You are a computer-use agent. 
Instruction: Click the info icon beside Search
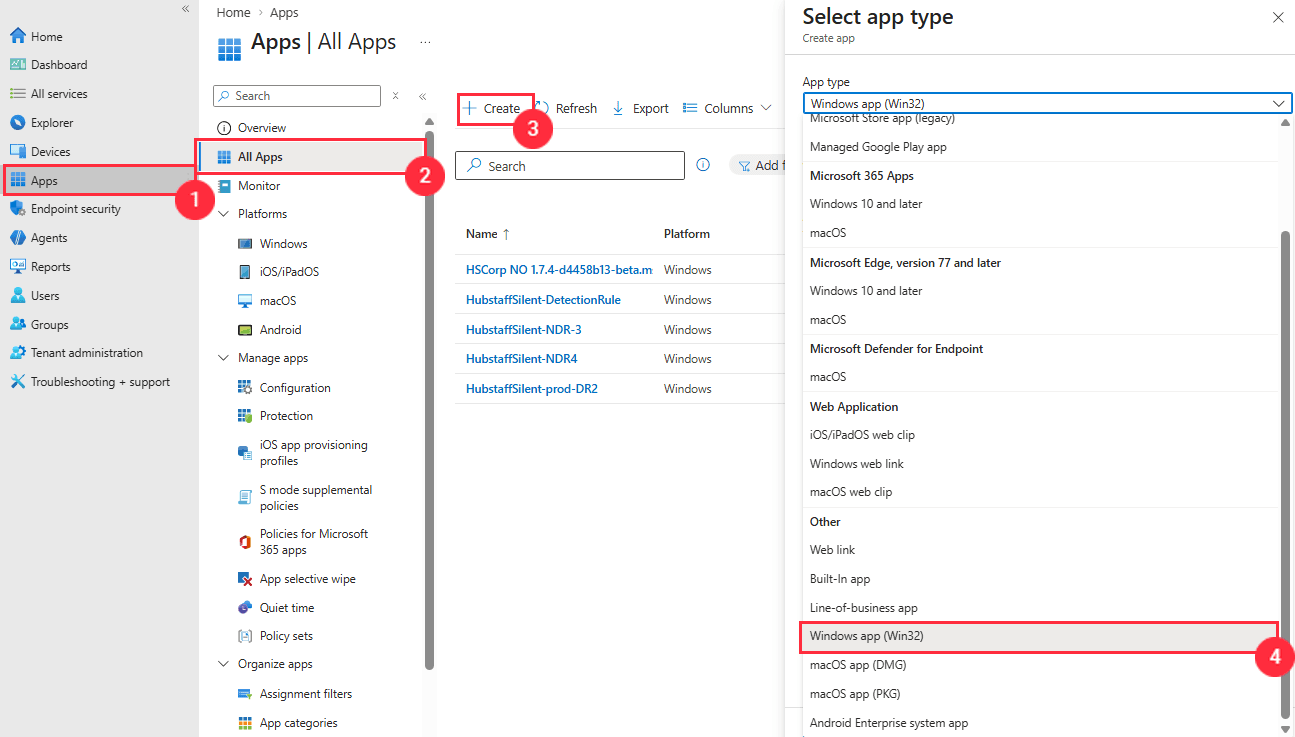tap(703, 165)
